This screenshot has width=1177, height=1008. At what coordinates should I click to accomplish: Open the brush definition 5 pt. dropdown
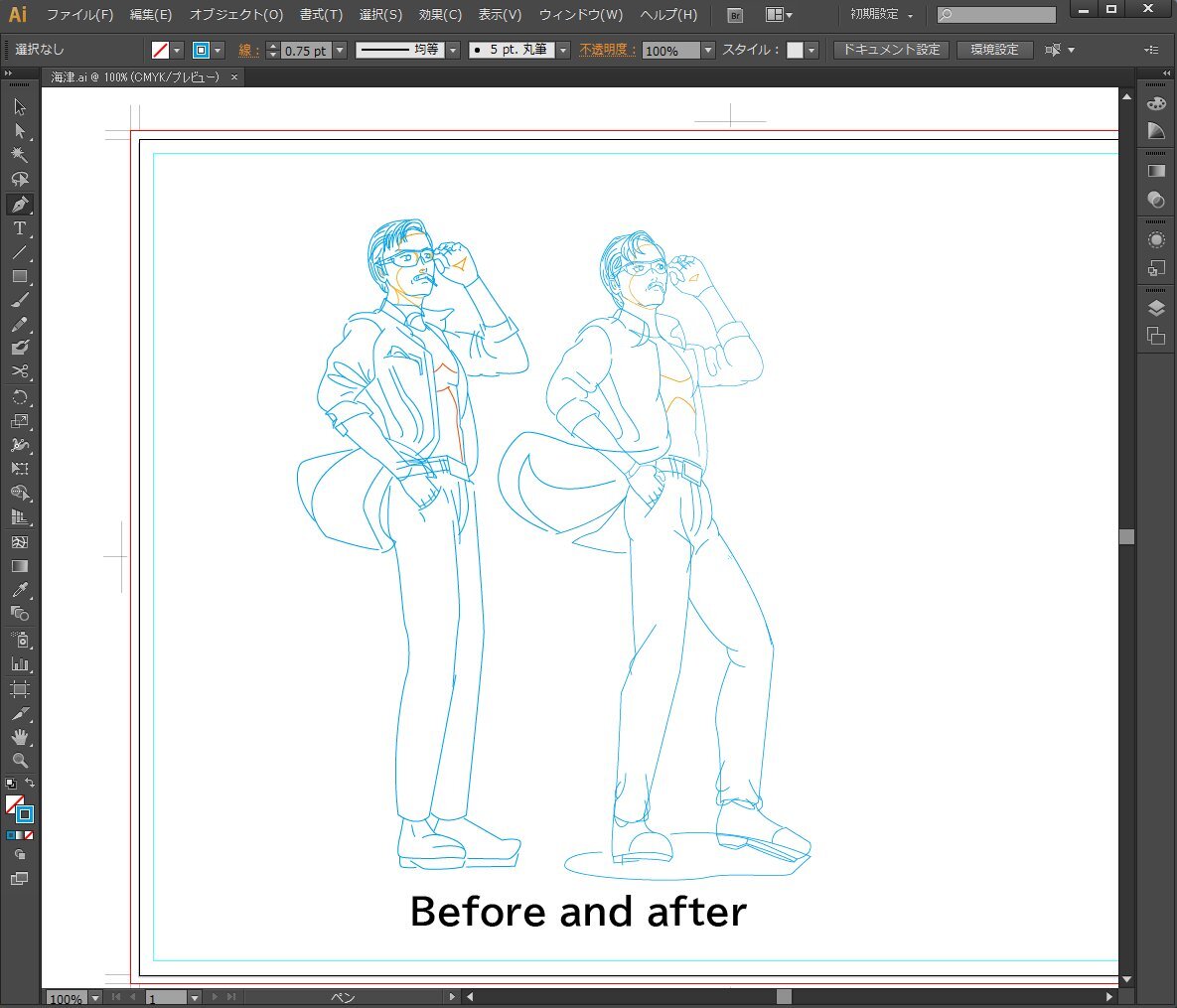[563, 51]
